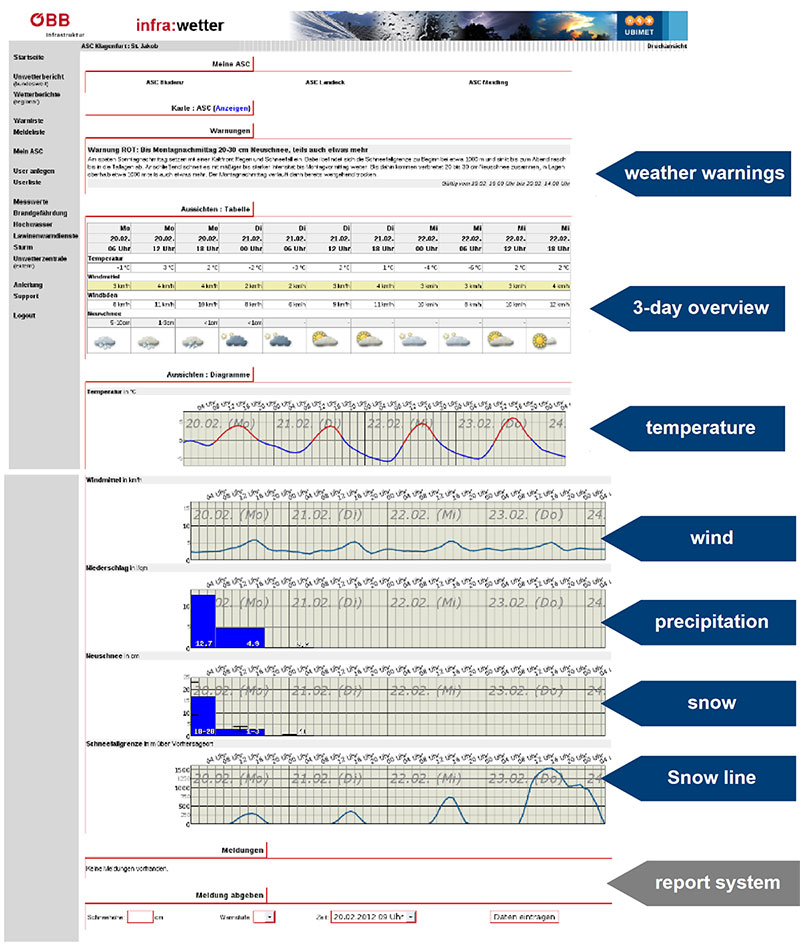Click the Tuesday 12 Uhr partly sunny icon

click(x=326, y=342)
